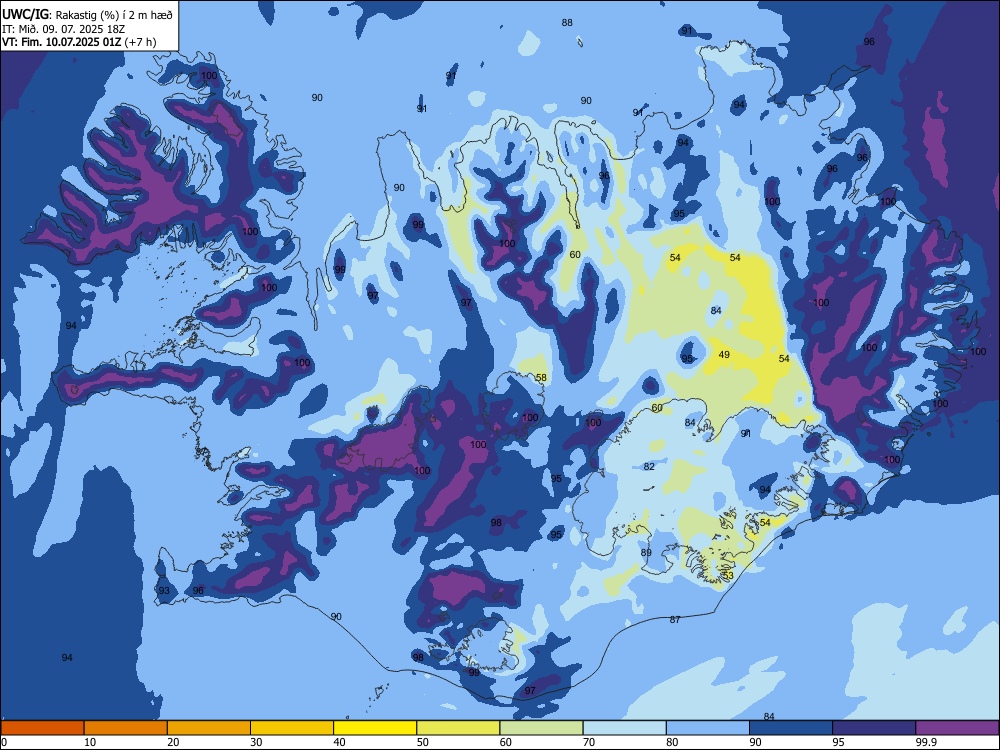Click the '87' value on southern coastline

click(675, 619)
